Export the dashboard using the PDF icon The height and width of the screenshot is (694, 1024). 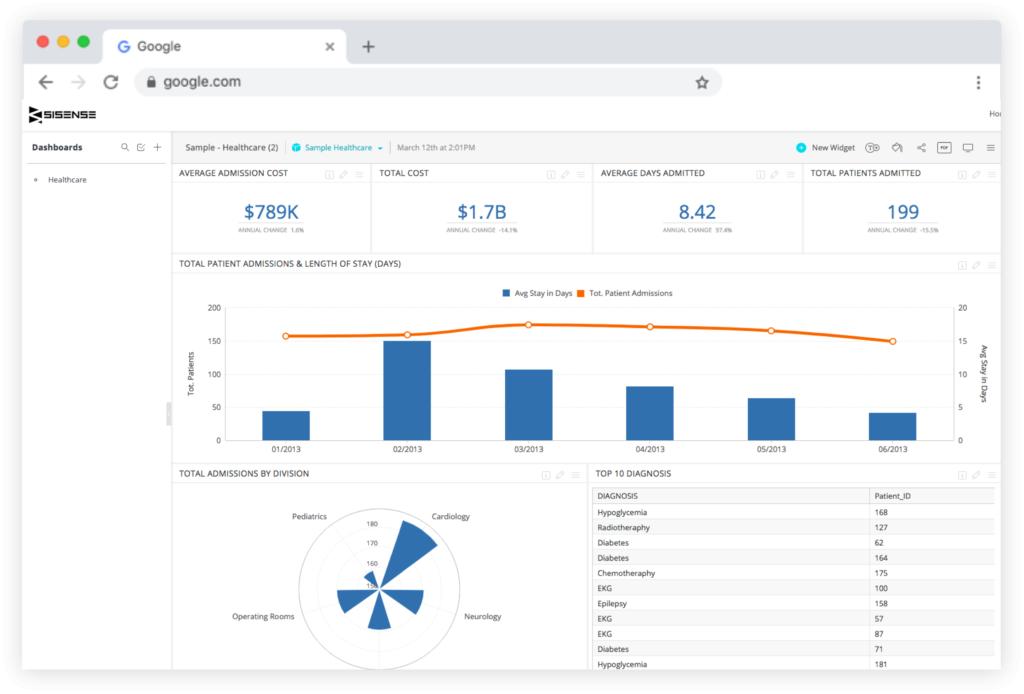tap(944, 148)
